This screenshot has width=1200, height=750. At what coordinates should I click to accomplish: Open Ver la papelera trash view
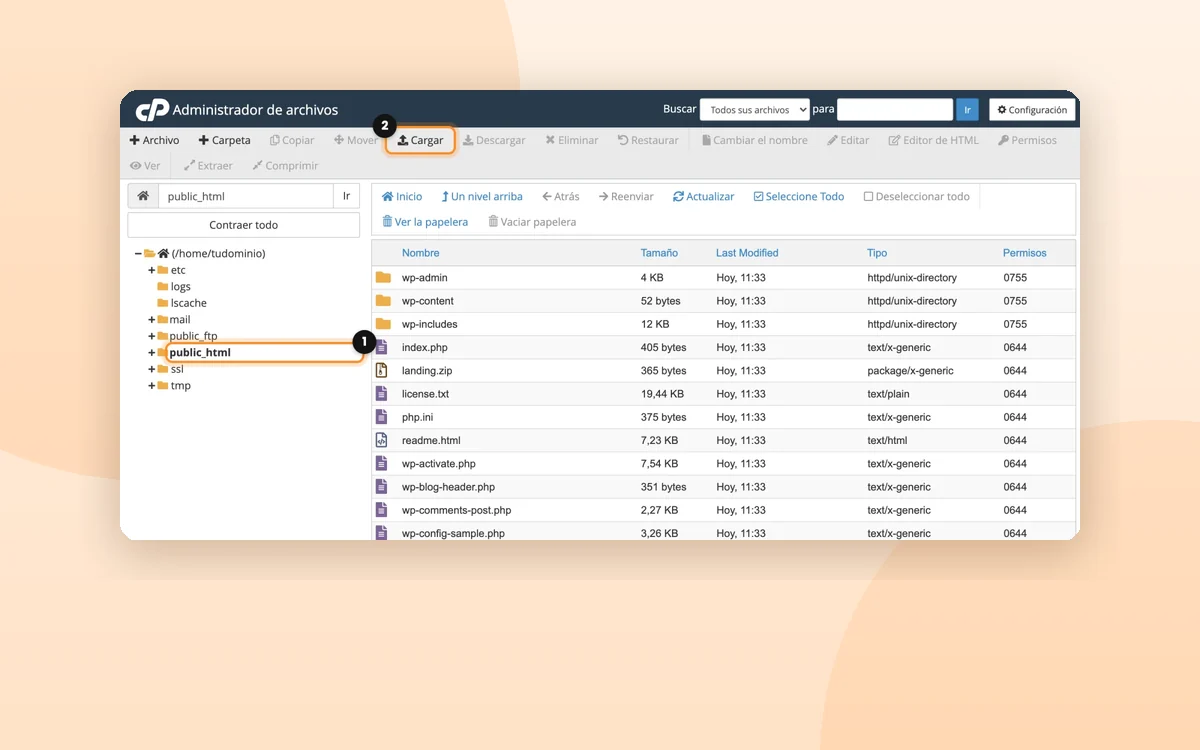pos(425,222)
